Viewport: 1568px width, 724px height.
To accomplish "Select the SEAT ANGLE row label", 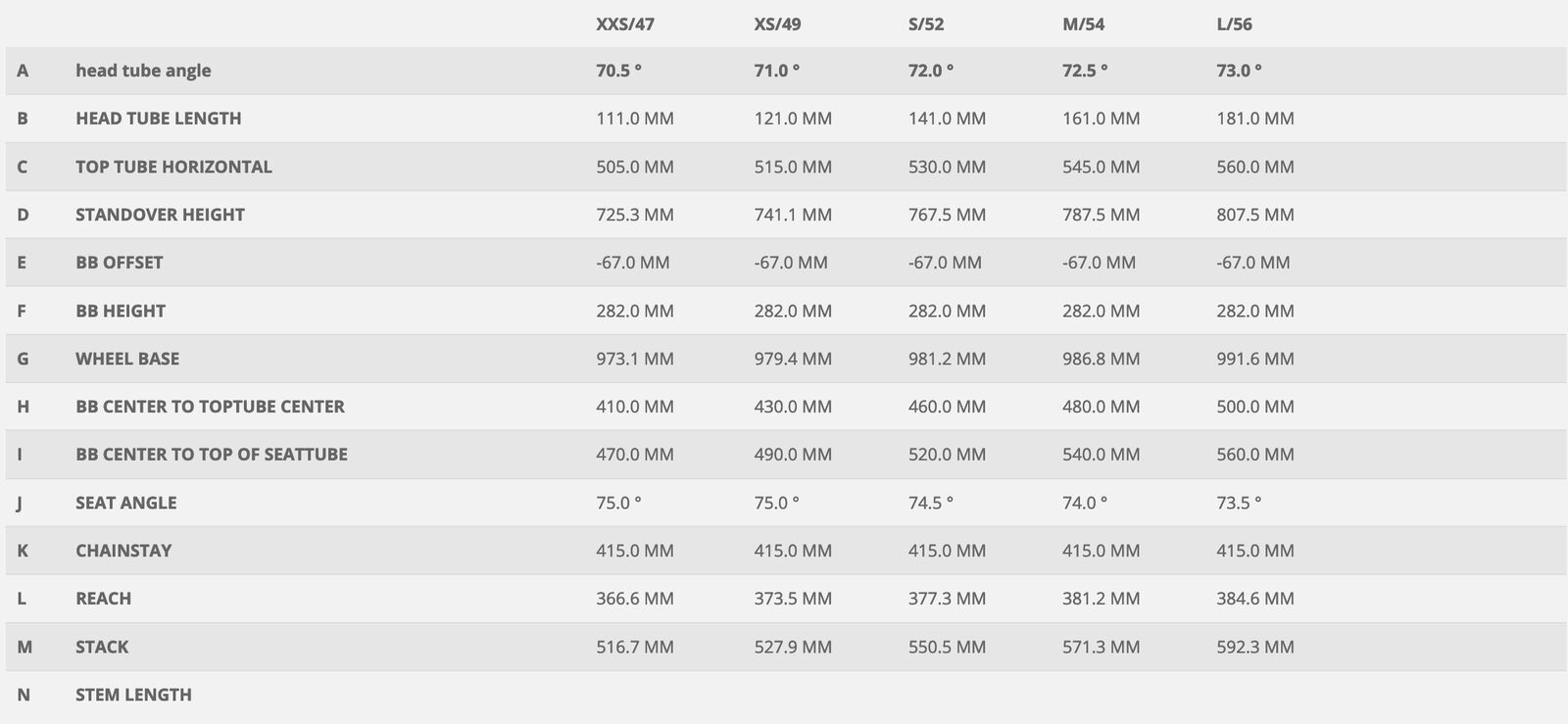I will (x=125, y=503).
